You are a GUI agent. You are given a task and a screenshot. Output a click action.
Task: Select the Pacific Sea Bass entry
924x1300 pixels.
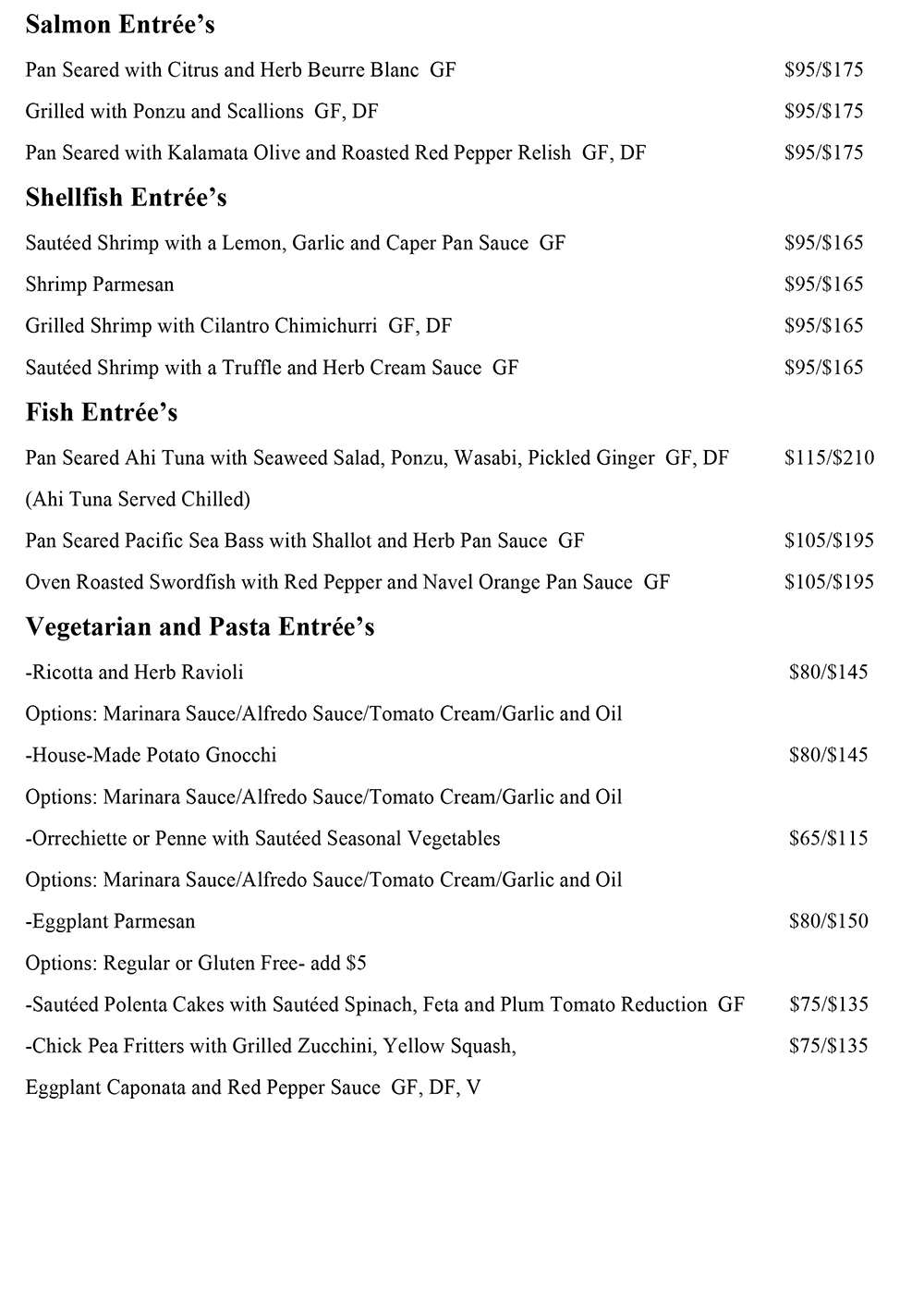pyautogui.click(x=305, y=541)
